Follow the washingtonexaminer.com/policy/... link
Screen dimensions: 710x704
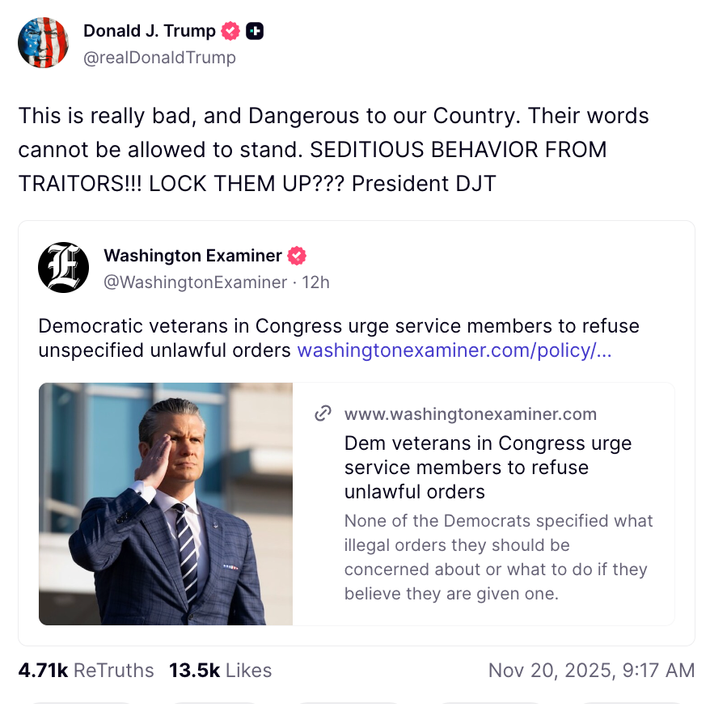pyautogui.click(x=454, y=351)
